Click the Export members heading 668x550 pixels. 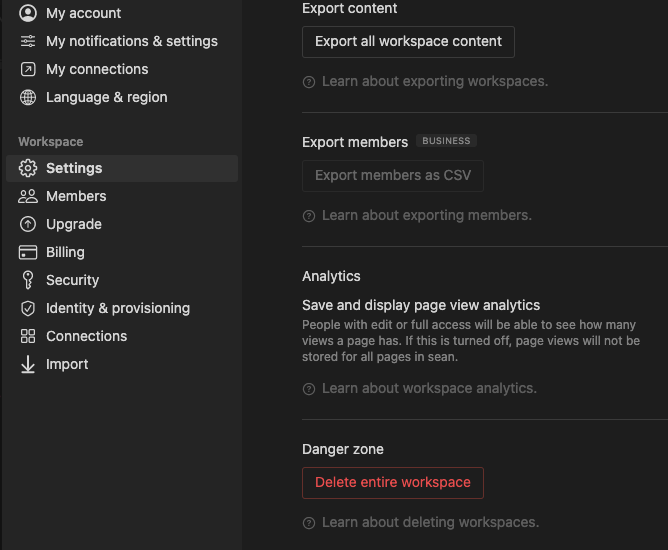coord(355,142)
